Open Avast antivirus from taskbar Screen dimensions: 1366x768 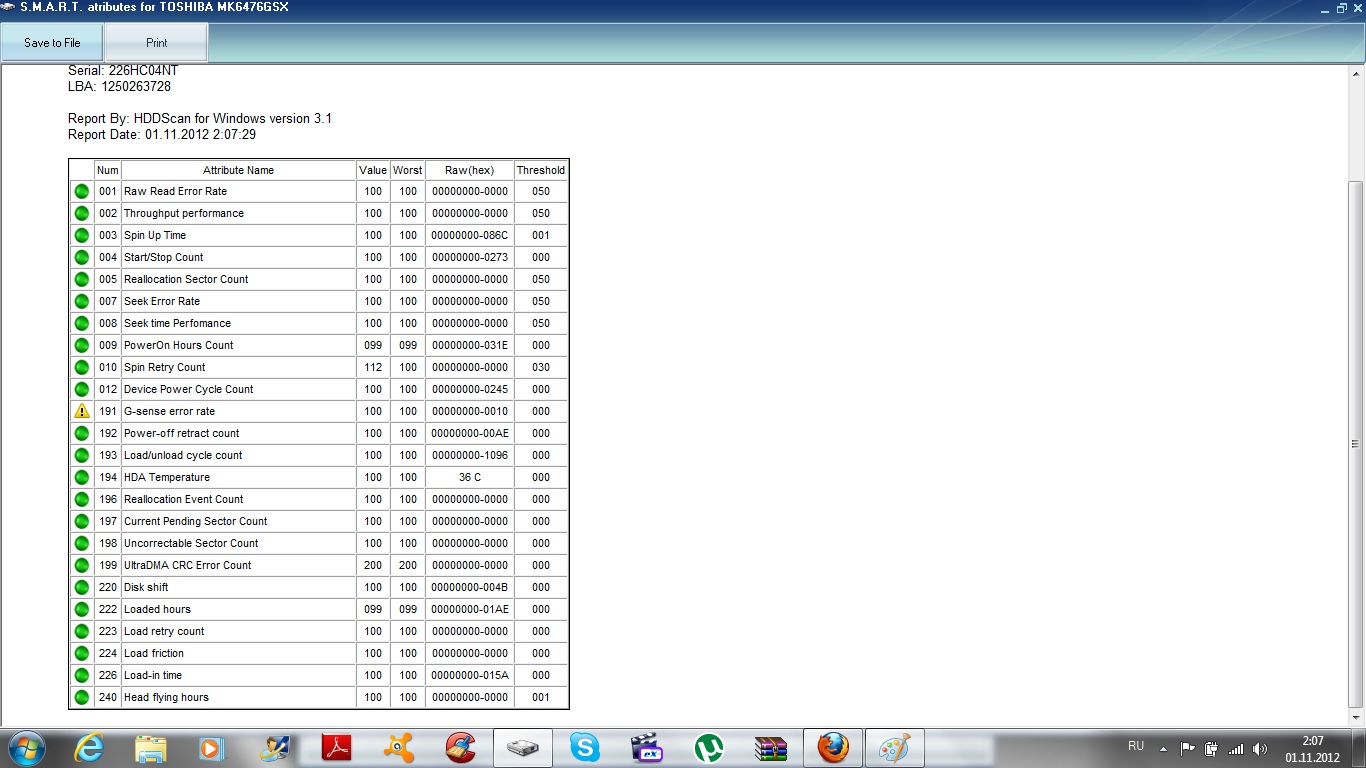[x=399, y=748]
